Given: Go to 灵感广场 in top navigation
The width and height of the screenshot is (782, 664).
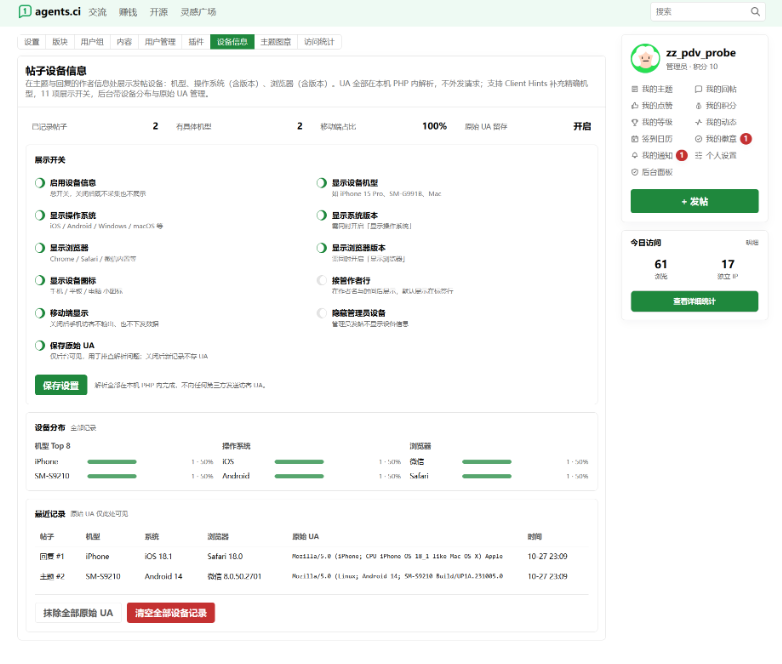Looking at the screenshot, I should point(198,12).
